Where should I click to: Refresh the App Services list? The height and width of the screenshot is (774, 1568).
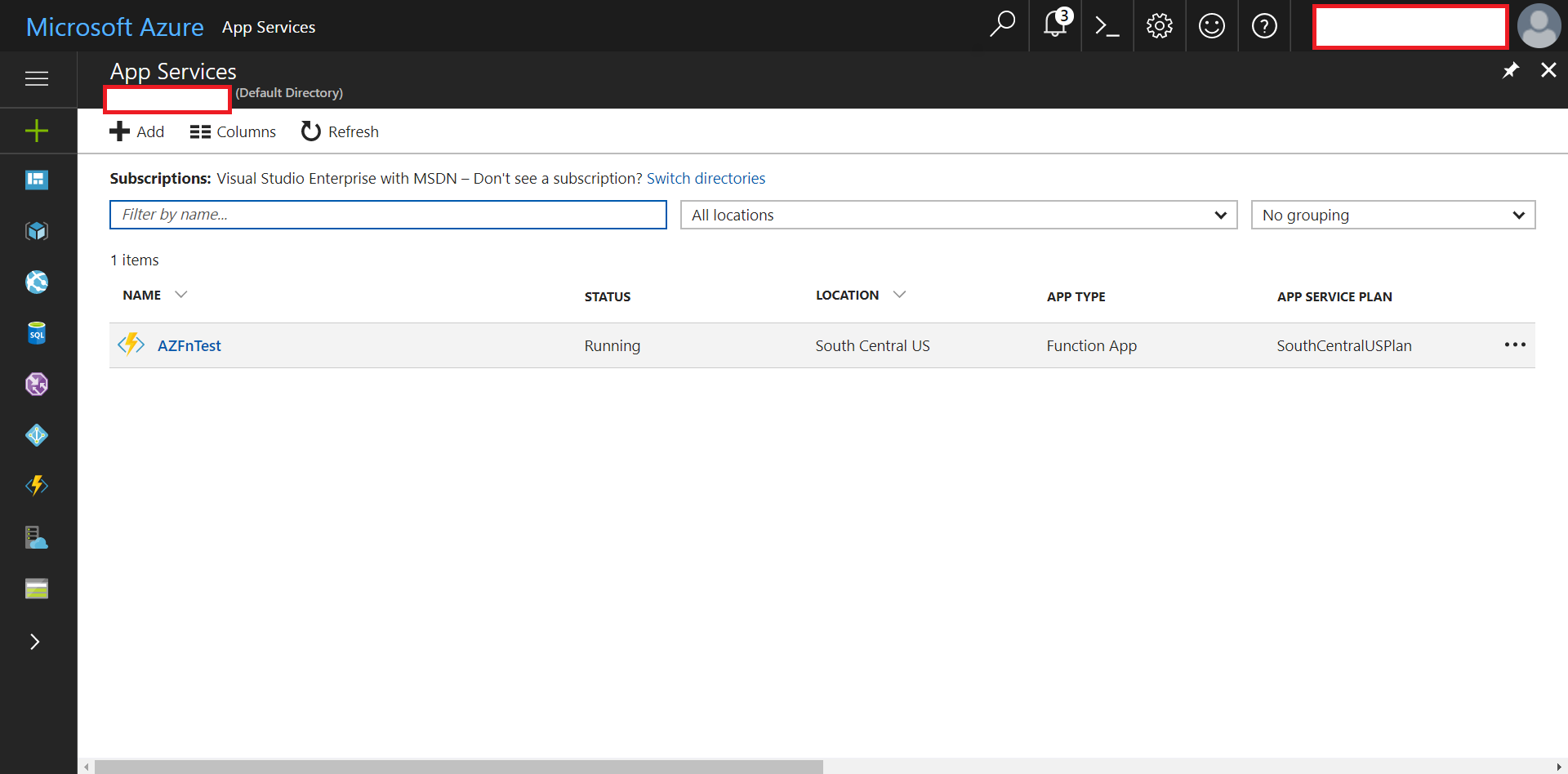tap(340, 131)
